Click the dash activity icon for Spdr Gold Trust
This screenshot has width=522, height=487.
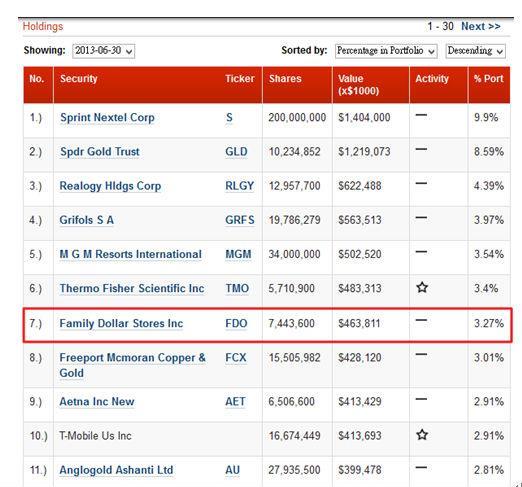[421, 149]
